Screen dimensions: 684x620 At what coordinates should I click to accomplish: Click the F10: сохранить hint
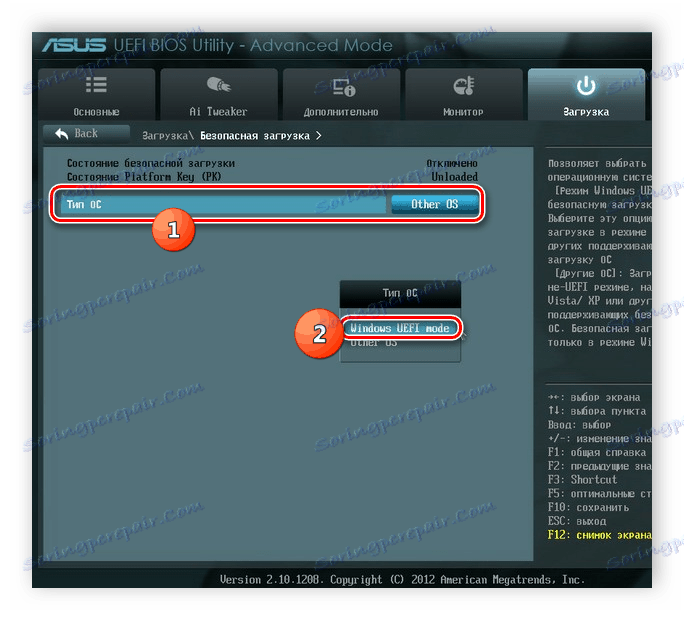[588, 507]
